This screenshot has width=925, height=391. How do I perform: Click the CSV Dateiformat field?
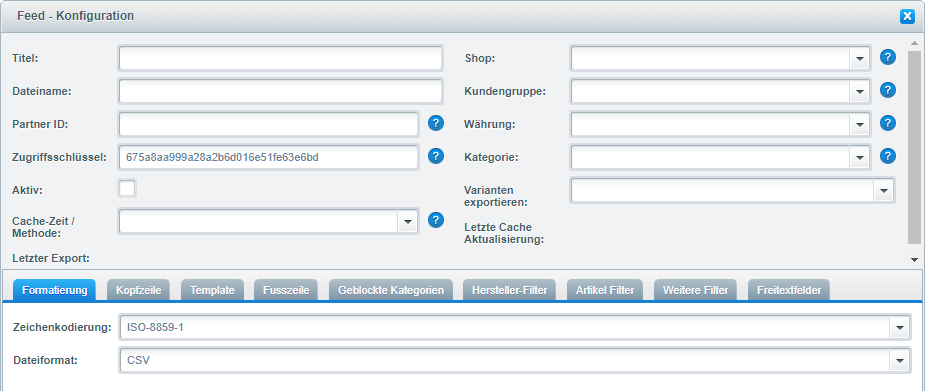(x=504, y=360)
